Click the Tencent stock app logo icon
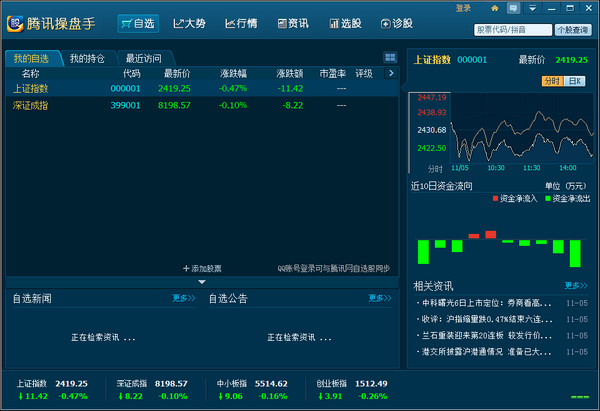 tap(15, 24)
